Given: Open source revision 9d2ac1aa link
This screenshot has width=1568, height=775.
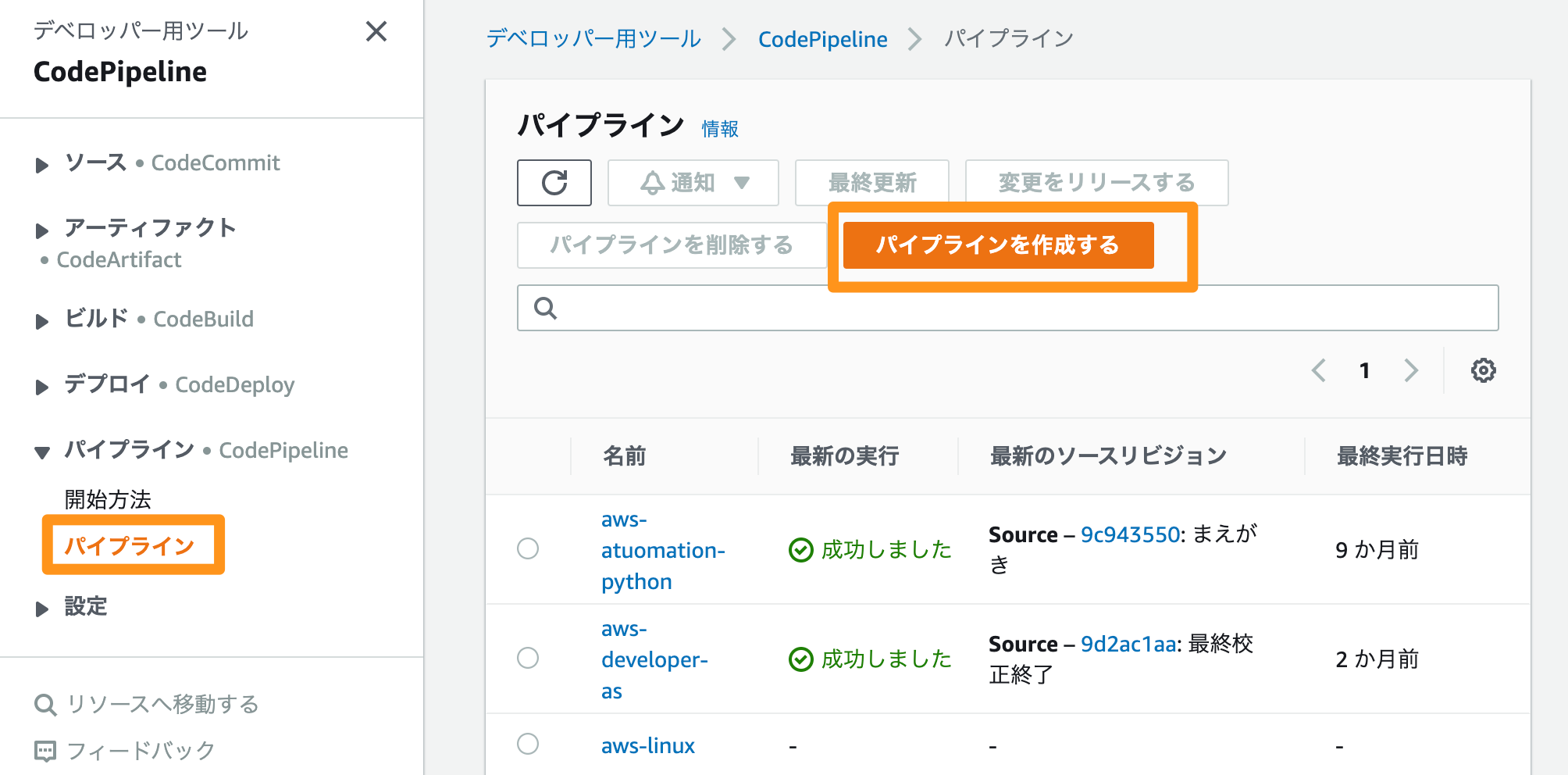Looking at the screenshot, I should pyautogui.click(x=1128, y=644).
